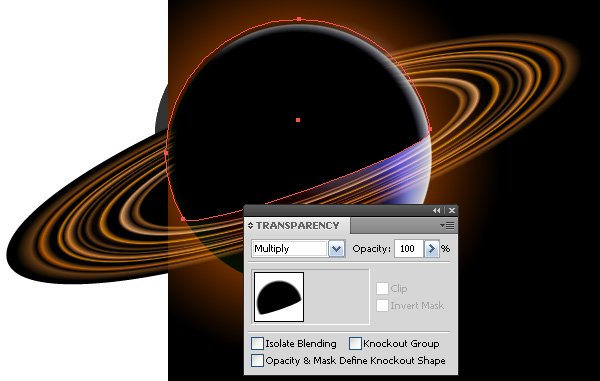Check Opacity & Mask Define Knockout Shape
This screenshot has height=381, width=600.
(x=257, y=360)
